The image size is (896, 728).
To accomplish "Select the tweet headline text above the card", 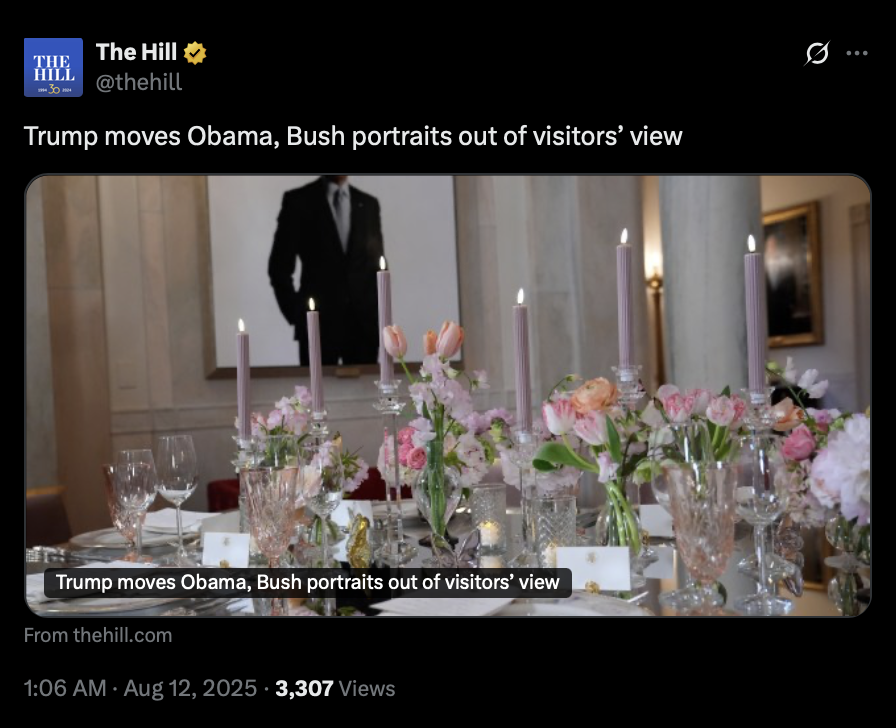I will click(353, 136).
